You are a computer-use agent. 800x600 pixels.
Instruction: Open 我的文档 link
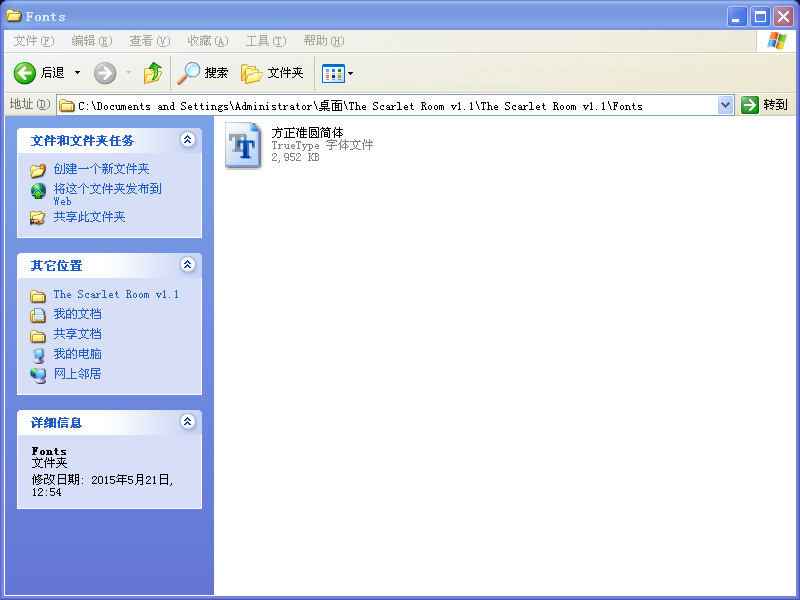coord(78,314)
